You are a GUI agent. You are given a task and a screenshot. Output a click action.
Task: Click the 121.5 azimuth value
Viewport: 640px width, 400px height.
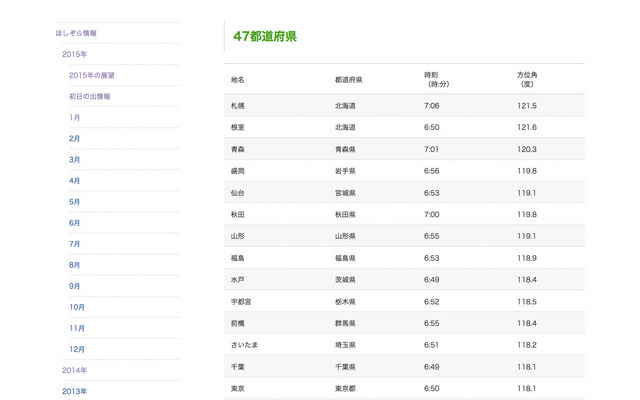tap(527, 106)
